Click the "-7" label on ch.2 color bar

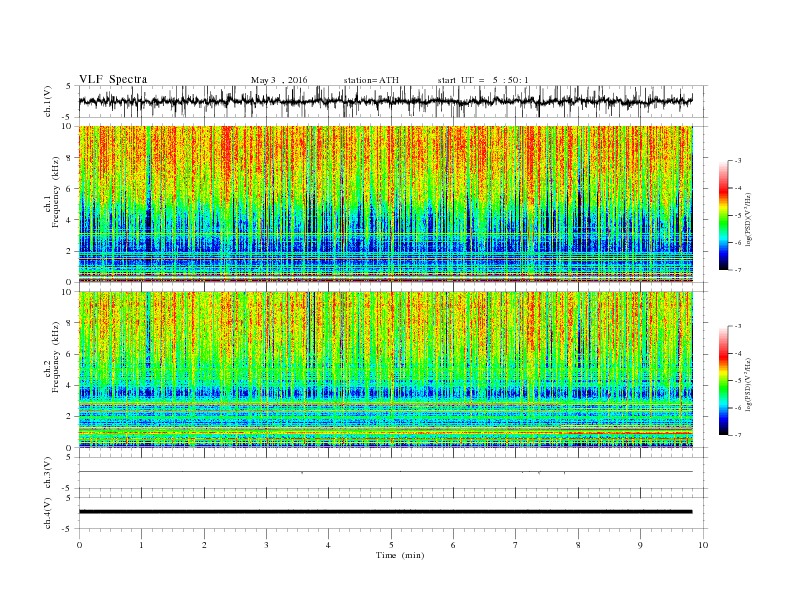point(737,435)
